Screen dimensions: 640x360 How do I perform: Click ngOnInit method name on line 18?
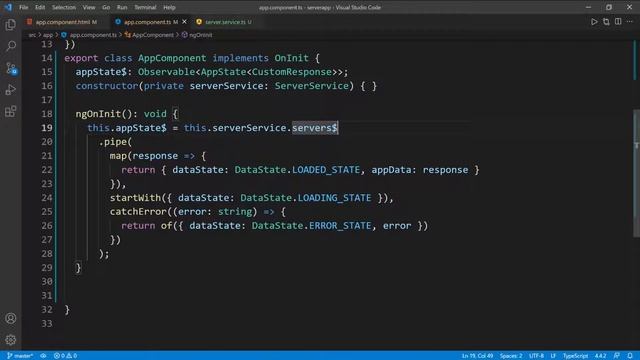[98, 114]
